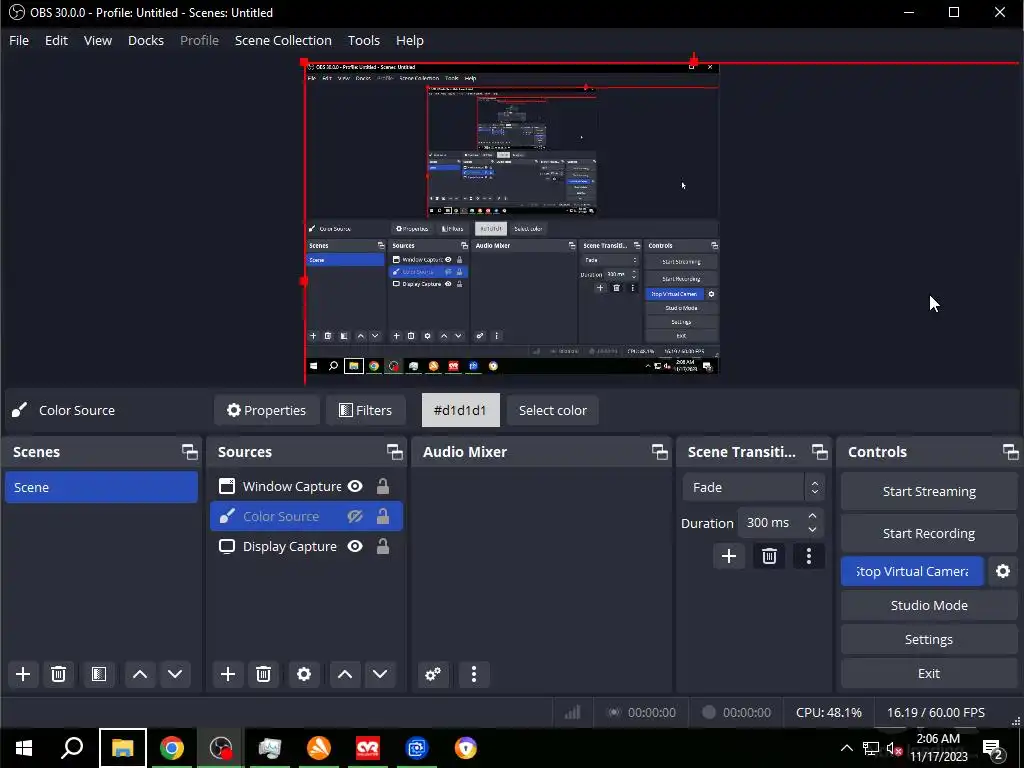Remove scene transition with trash icon
Image resolution: width=1024 pixels, height=768 pixels.
pos(769,556)
